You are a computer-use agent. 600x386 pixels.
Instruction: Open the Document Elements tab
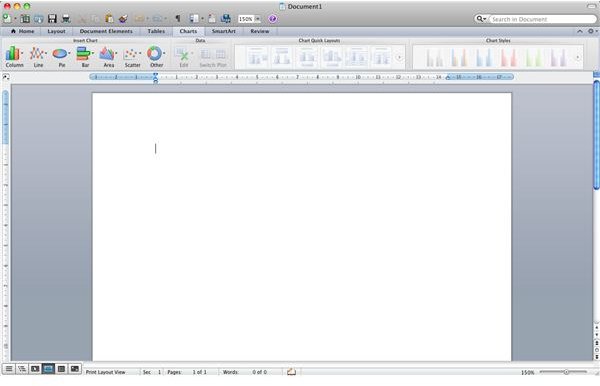click(106, 31)
